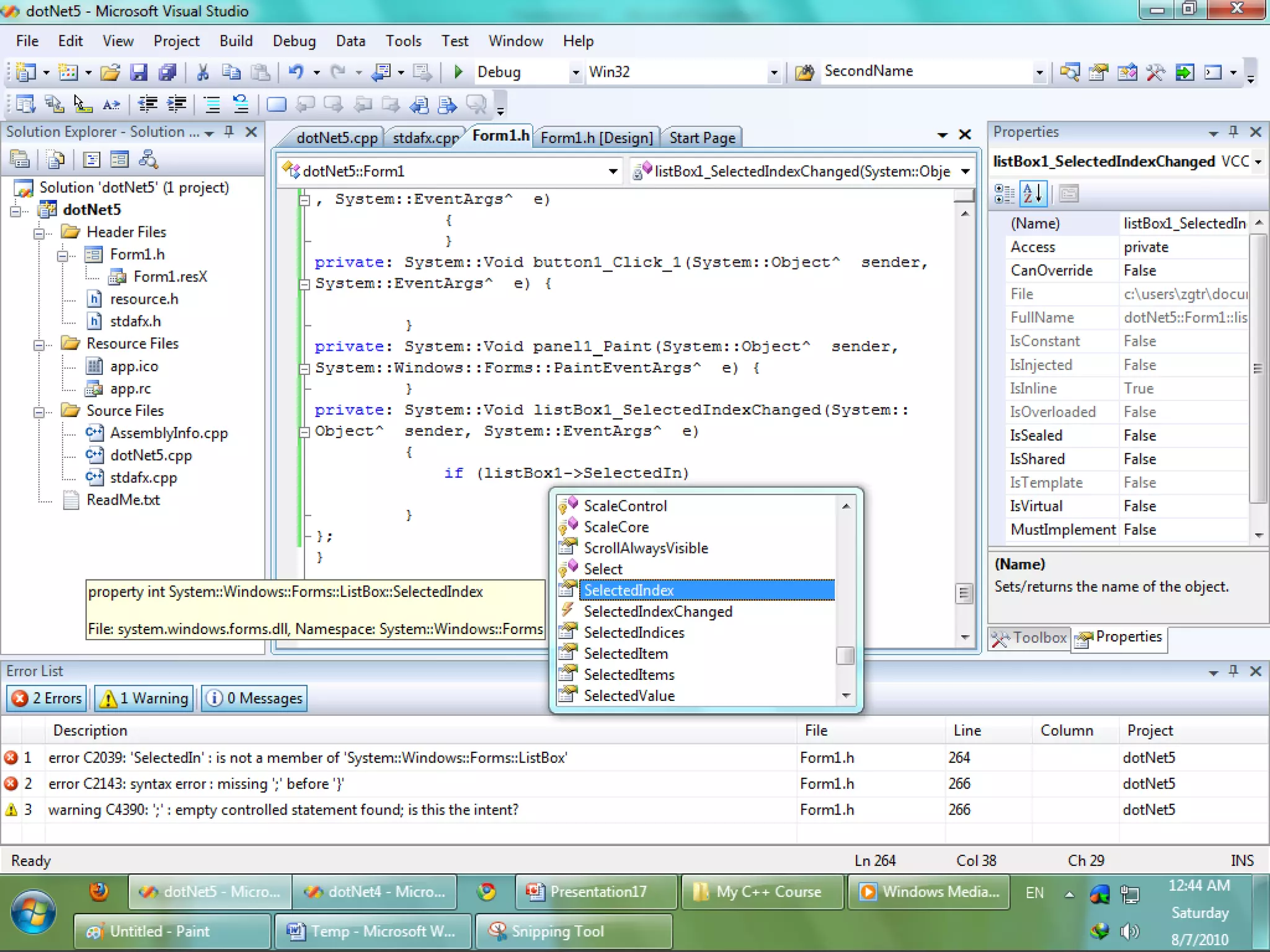Click the Categorized icon in Properties
This screenshot has height=952, width=1270.
coord(1003,194)
